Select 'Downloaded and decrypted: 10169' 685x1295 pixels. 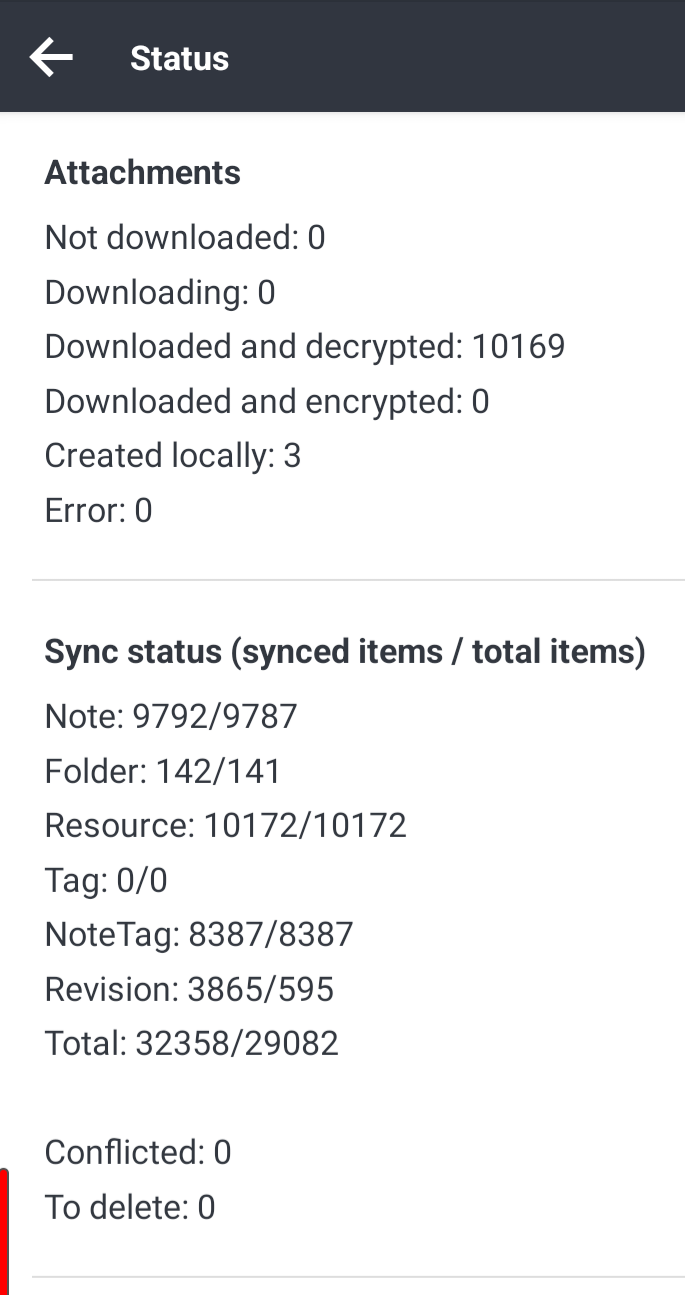click(305, 346)
